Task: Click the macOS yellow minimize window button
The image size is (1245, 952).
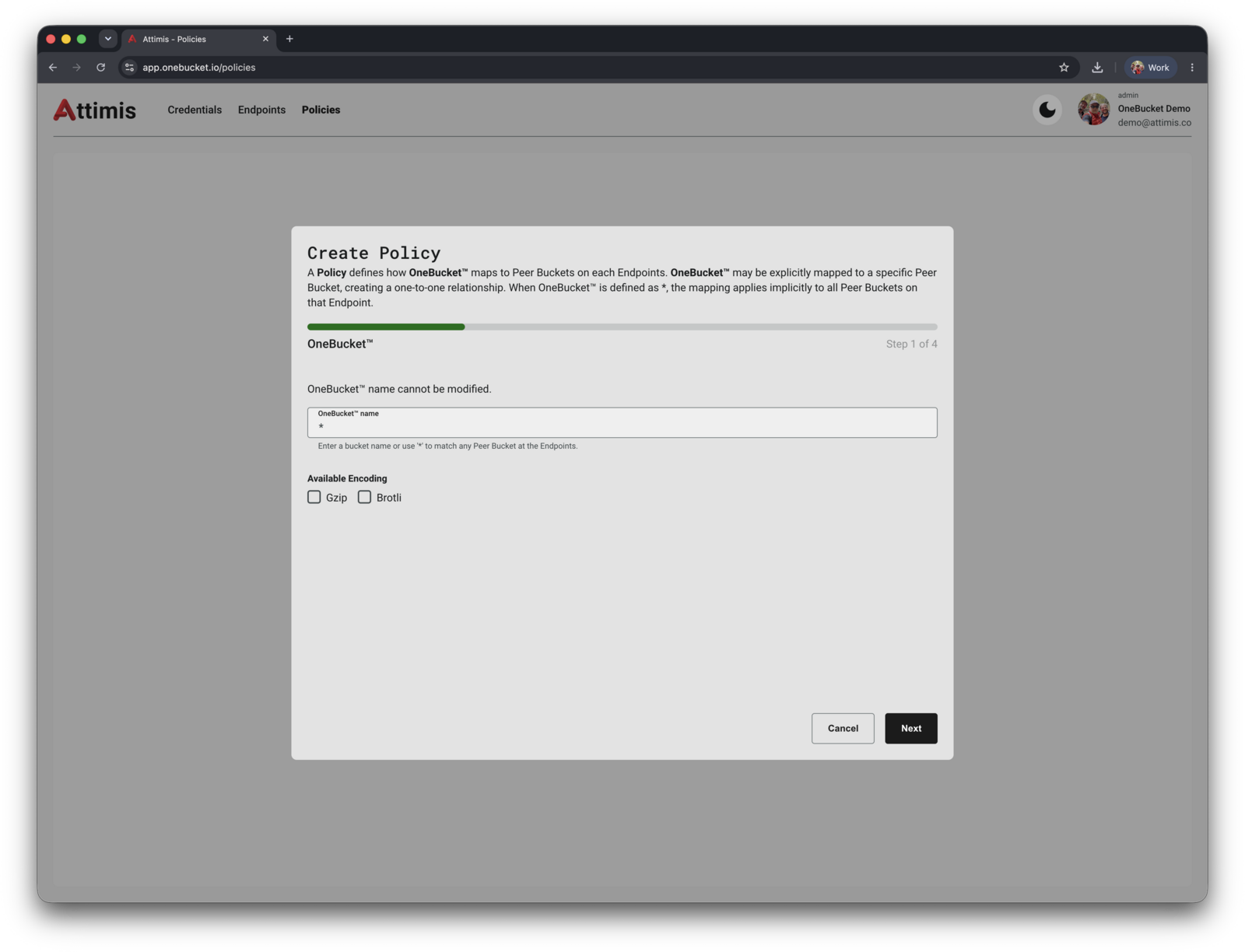Action: click(66, 39)
